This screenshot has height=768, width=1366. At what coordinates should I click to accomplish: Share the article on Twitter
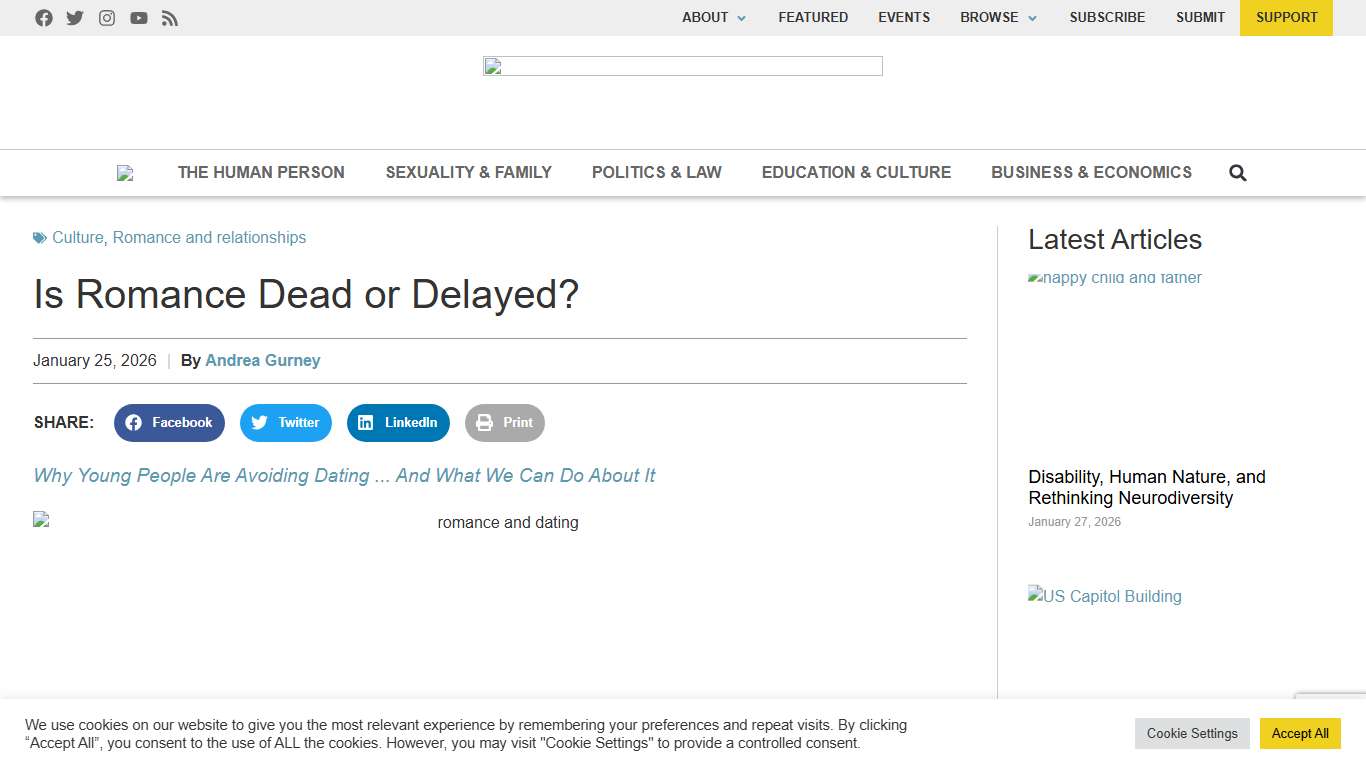286,422
